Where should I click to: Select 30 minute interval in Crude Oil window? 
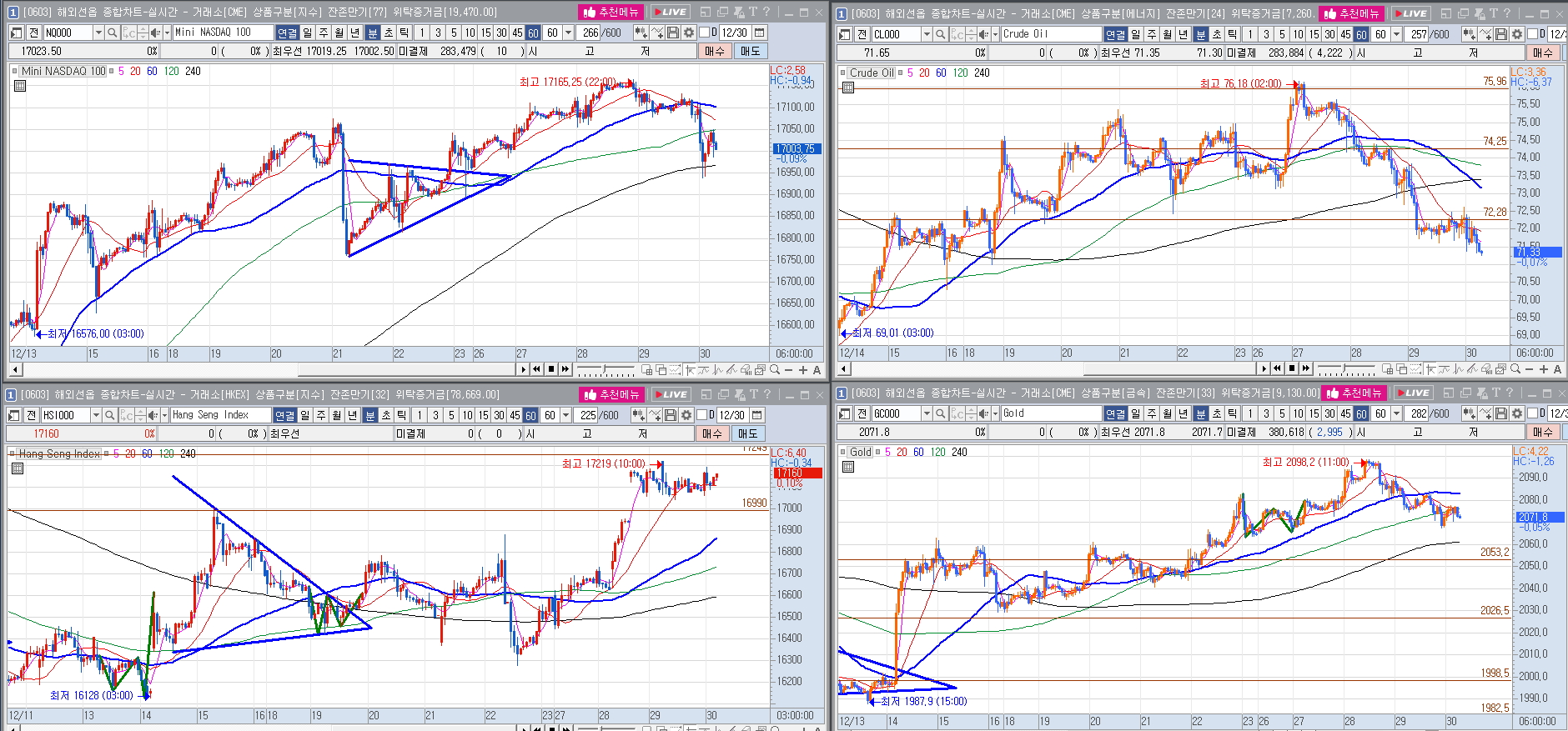point(1329,34)
